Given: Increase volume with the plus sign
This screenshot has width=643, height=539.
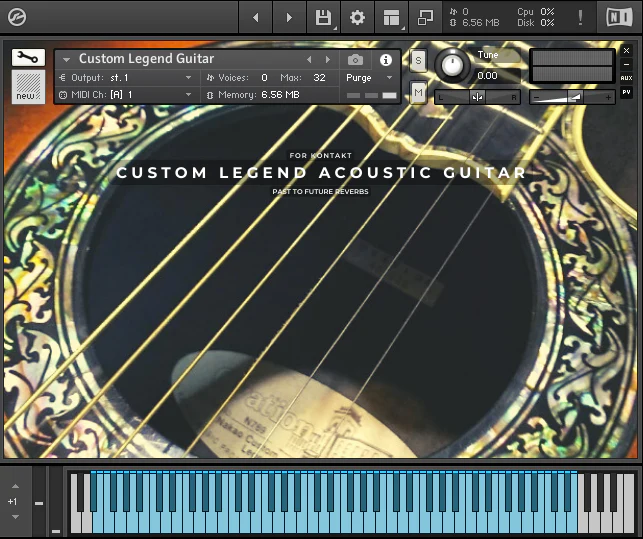Looking at the screenshot, I should tap(608, 97).
